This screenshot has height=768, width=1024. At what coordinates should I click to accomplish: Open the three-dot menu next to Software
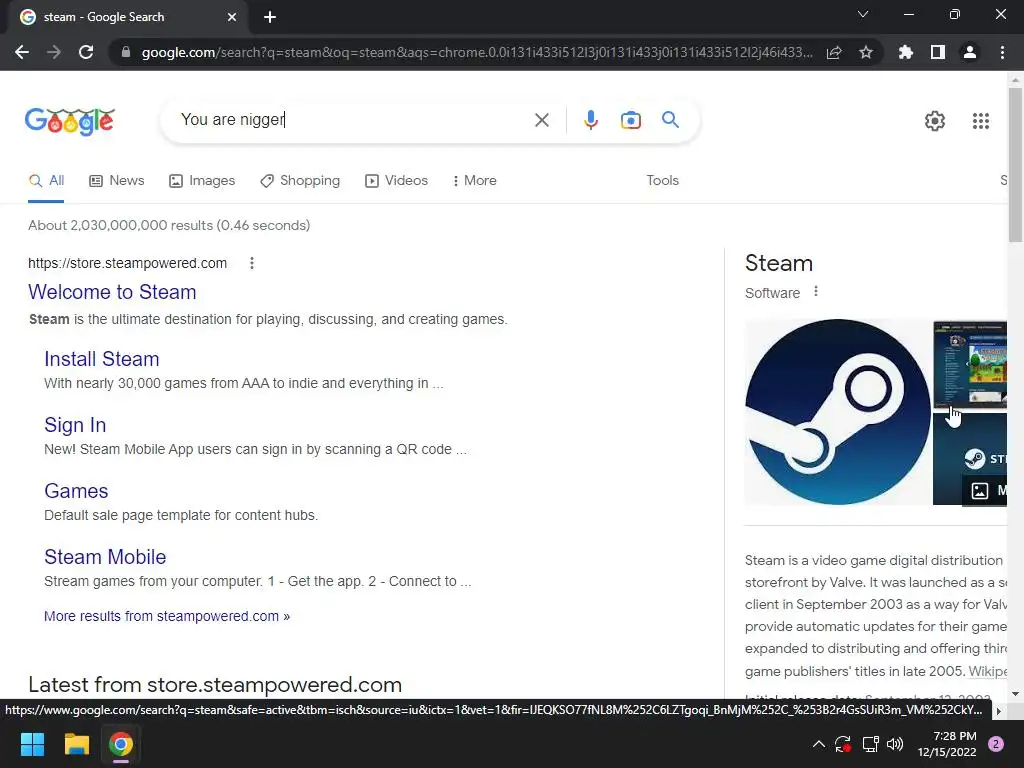[816, 292]
